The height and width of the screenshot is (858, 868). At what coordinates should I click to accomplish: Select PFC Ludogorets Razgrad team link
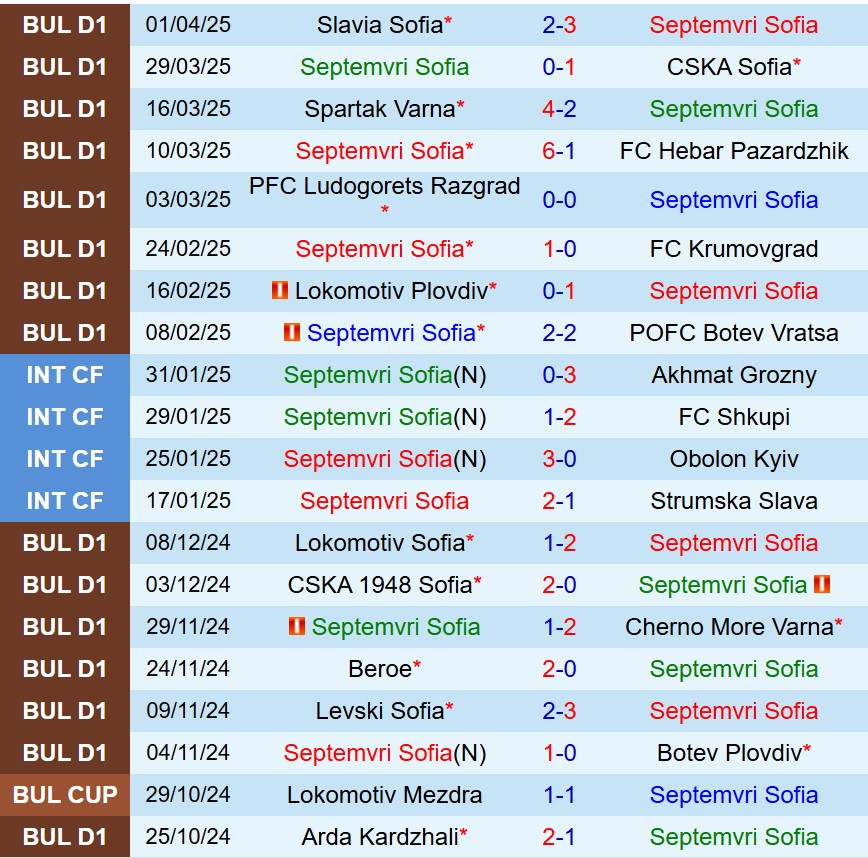click(384, 187)
